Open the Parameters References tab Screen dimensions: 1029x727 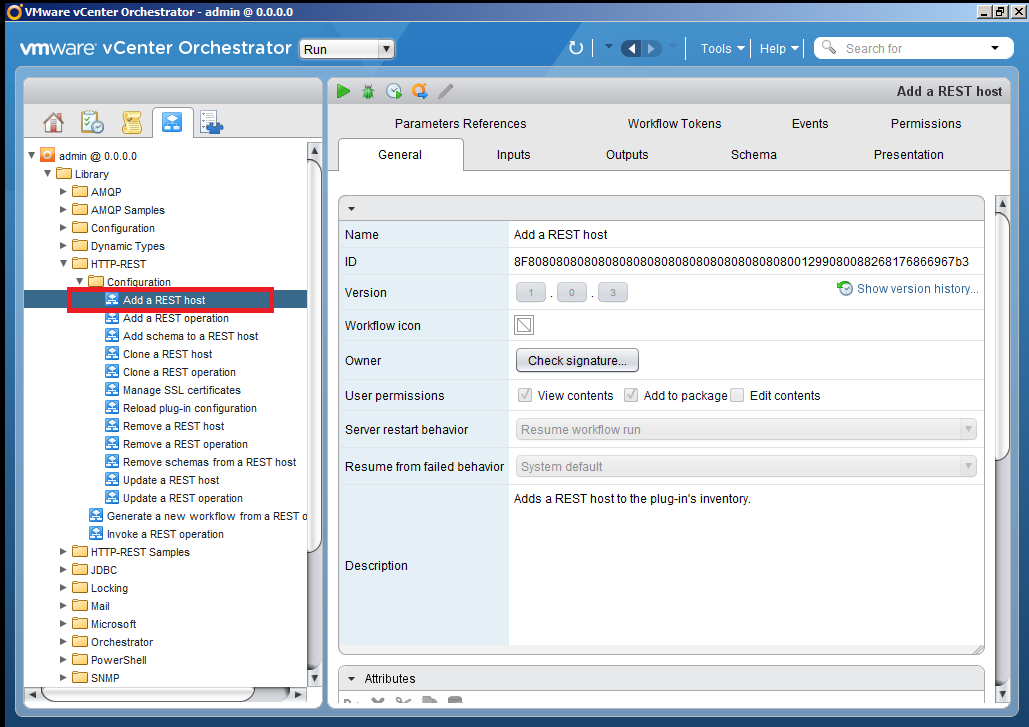[460, 123]
